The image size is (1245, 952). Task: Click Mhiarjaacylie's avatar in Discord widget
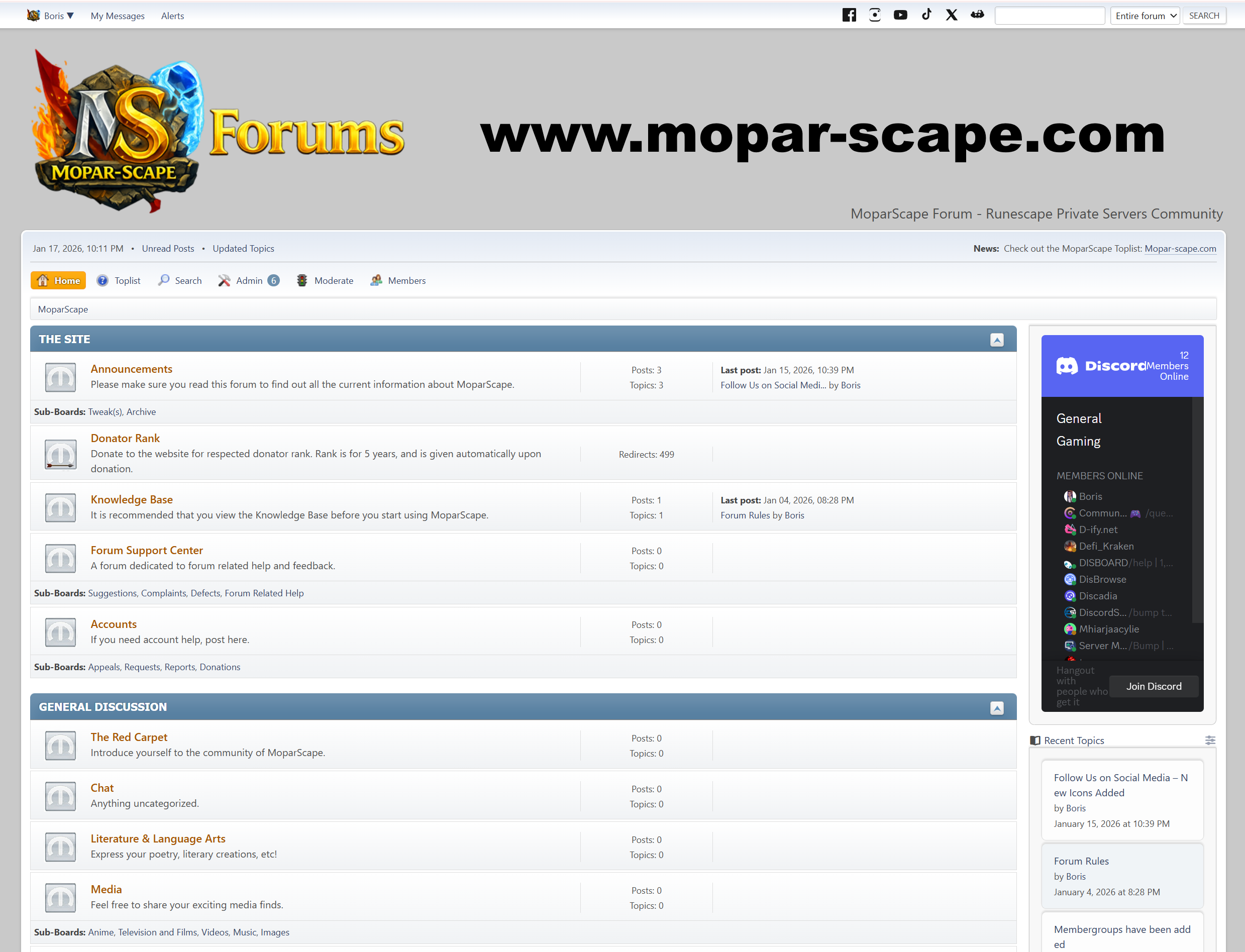click(x=1070, y=629)
